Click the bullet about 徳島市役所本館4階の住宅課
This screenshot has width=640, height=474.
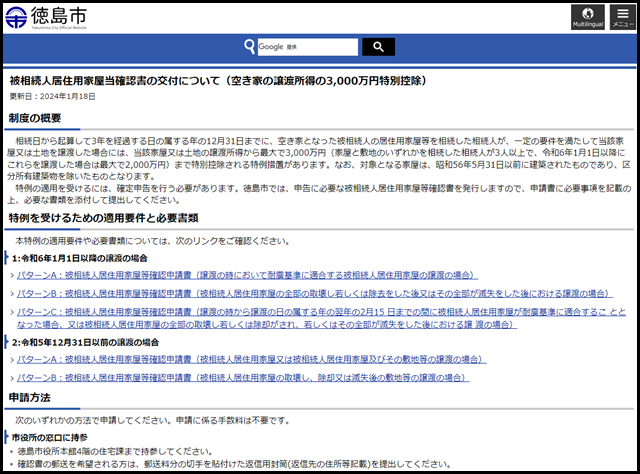click(x=115, y=452)
